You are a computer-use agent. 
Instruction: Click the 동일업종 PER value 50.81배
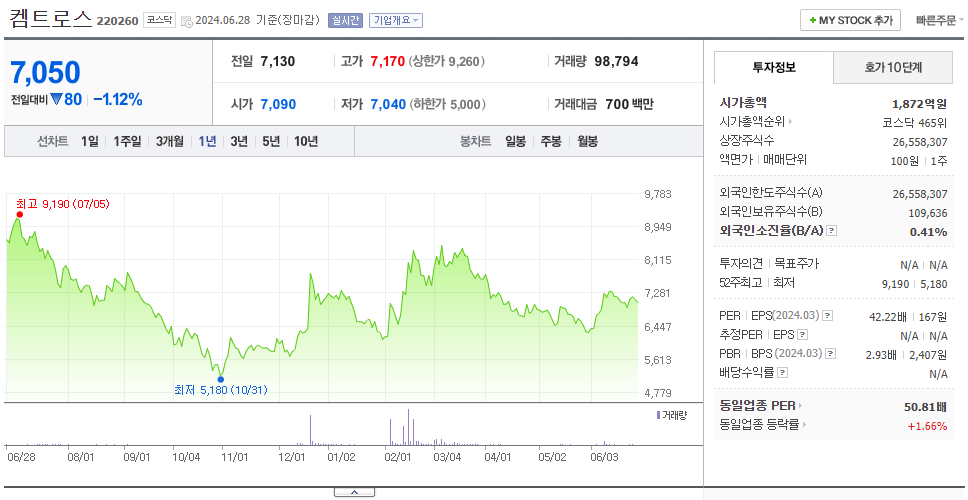point(925,407)
